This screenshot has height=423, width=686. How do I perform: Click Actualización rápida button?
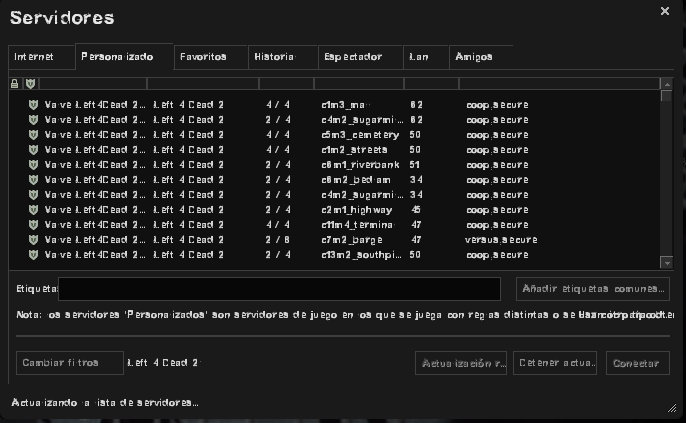(461, 363)
